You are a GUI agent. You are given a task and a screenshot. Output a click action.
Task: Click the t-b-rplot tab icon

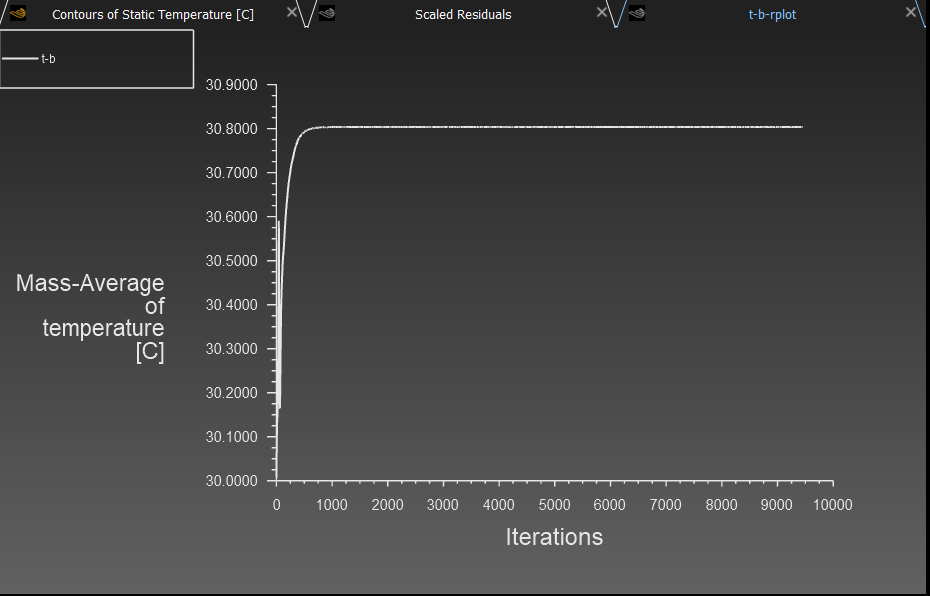click(x=637, y=13)
